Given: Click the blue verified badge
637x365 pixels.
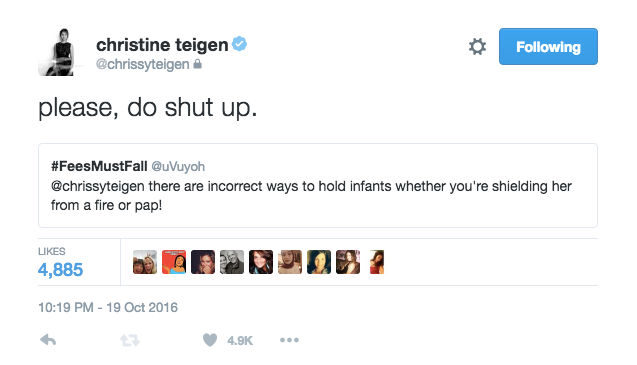Looking at the screenshot, I should pyautogui.click(x=240, y=44).
